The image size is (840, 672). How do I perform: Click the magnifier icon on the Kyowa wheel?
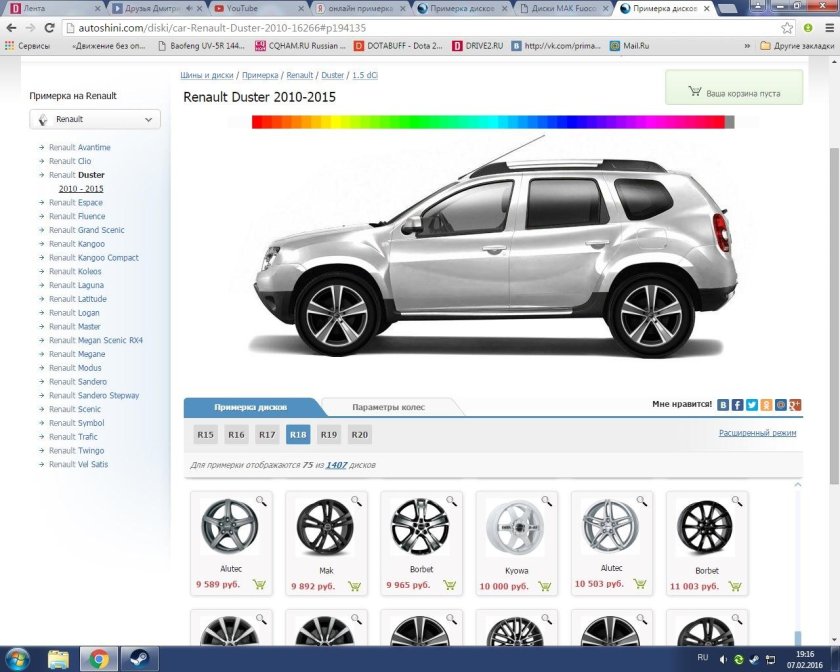click(x=546, y=500)
